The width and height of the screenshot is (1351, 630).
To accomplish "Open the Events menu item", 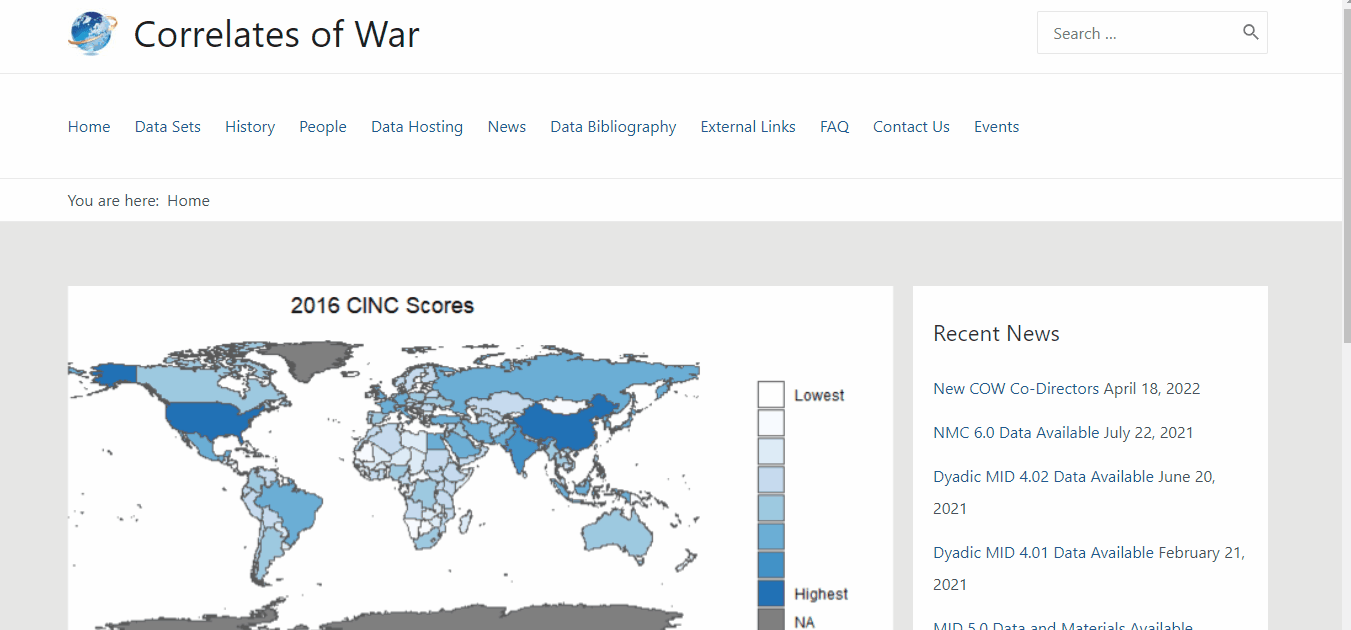I will pyautogui.click(x=996, y=127).
